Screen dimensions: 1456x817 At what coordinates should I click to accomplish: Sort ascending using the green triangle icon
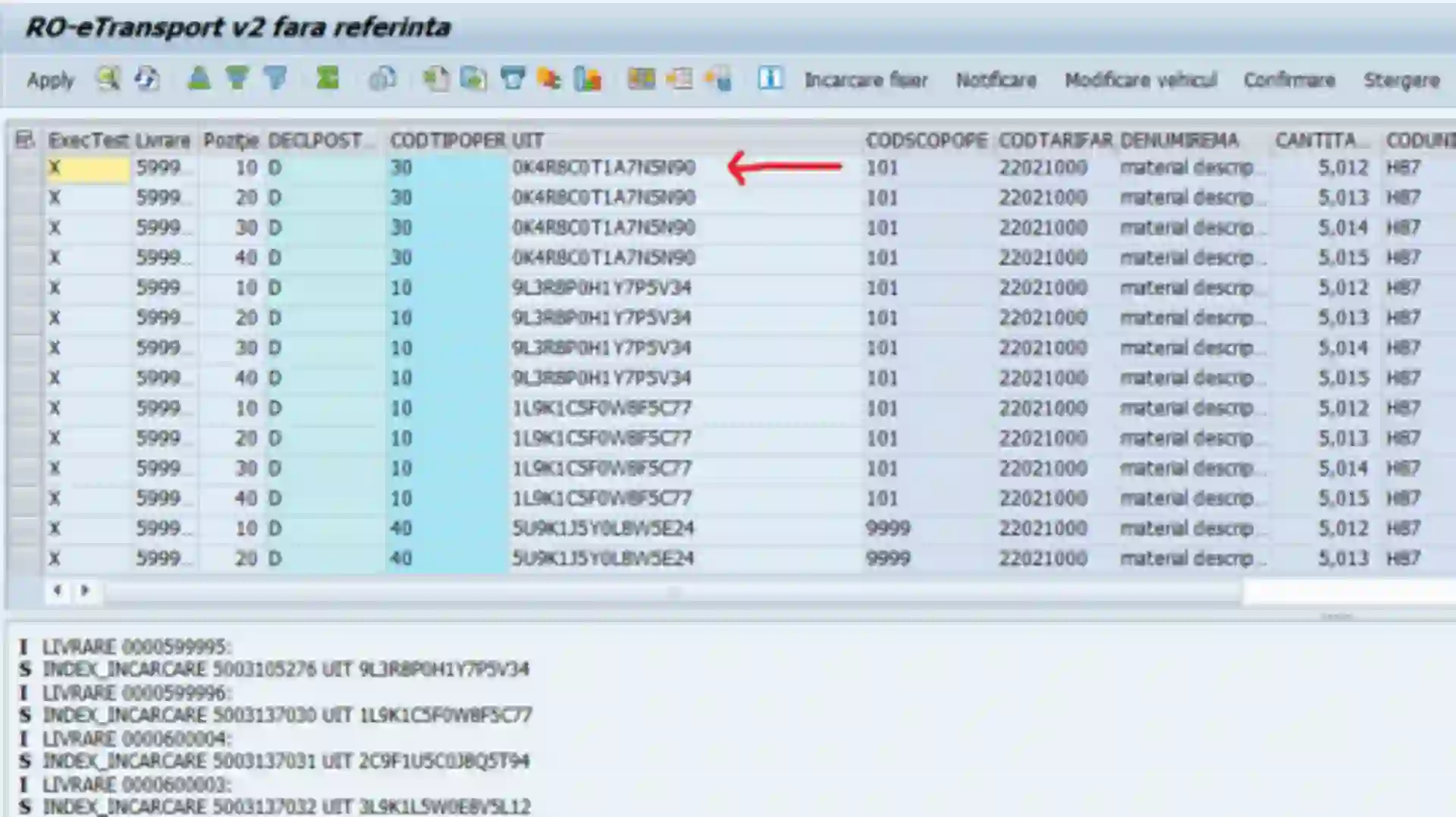[x=199, y=79]
